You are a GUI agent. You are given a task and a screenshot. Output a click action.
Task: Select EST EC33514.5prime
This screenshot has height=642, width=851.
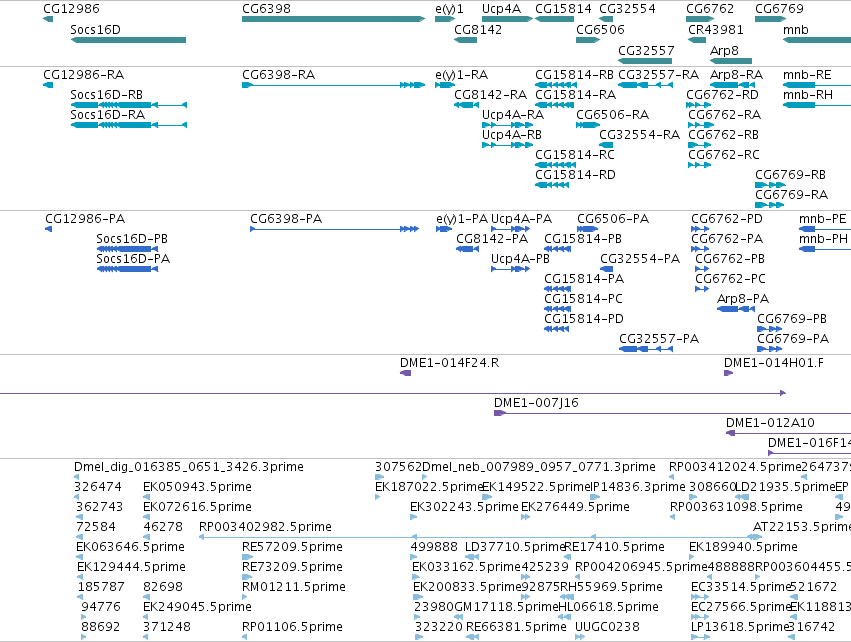(x=741, y=587)
